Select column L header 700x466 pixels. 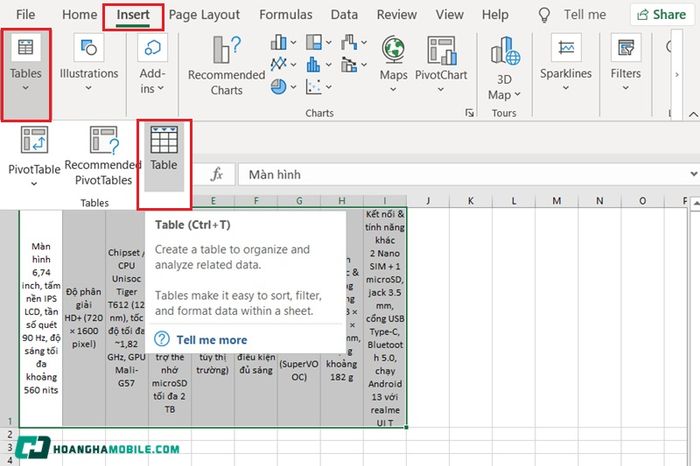point(513,201)
